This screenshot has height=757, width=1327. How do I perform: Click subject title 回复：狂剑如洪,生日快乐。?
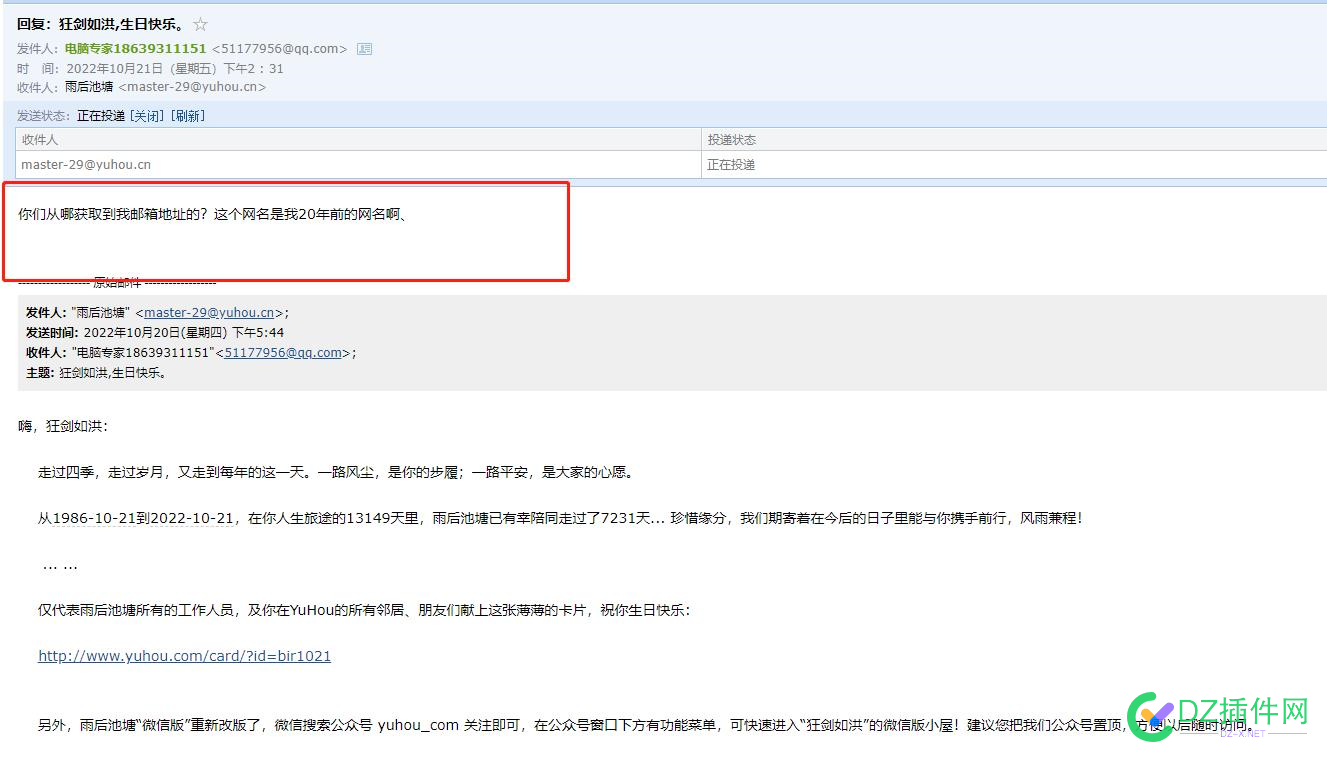101,24
